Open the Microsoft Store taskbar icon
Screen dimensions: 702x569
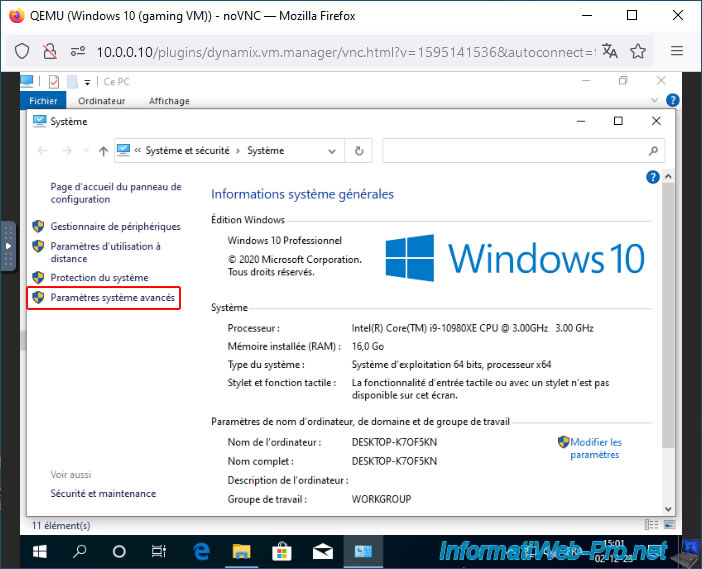click(282, 552)
